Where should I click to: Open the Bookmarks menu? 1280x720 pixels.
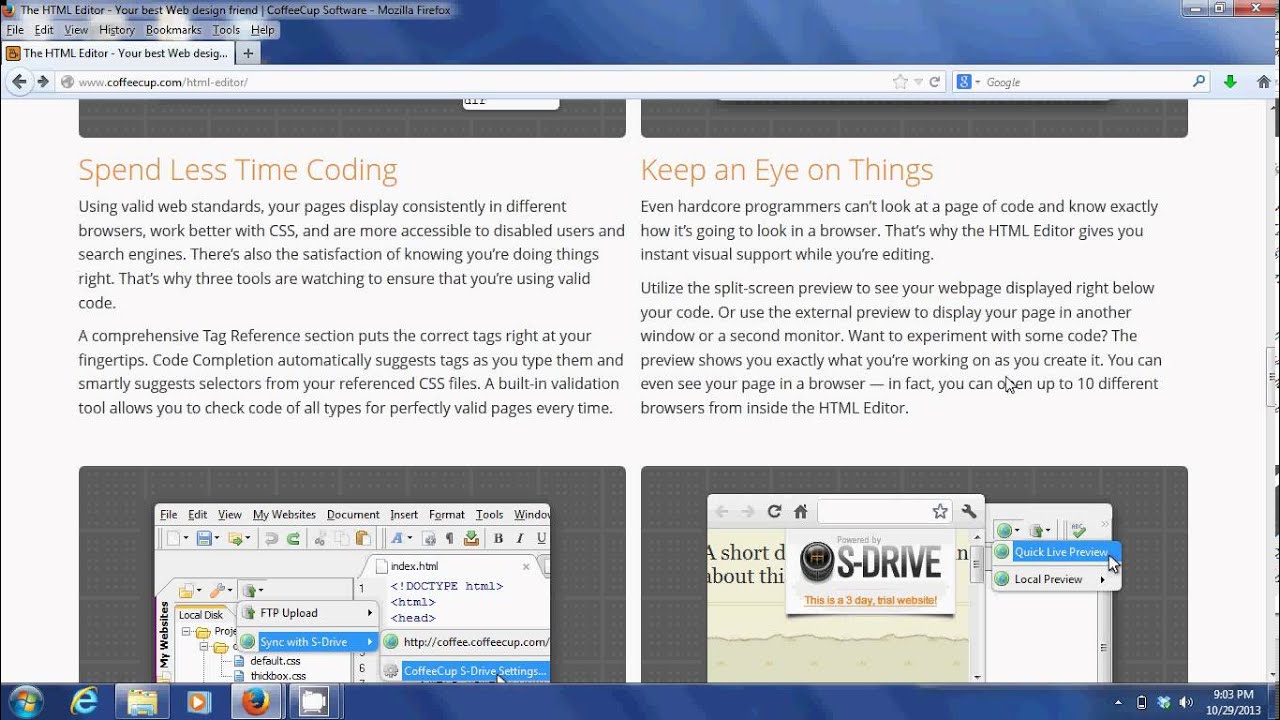point(173,30)
